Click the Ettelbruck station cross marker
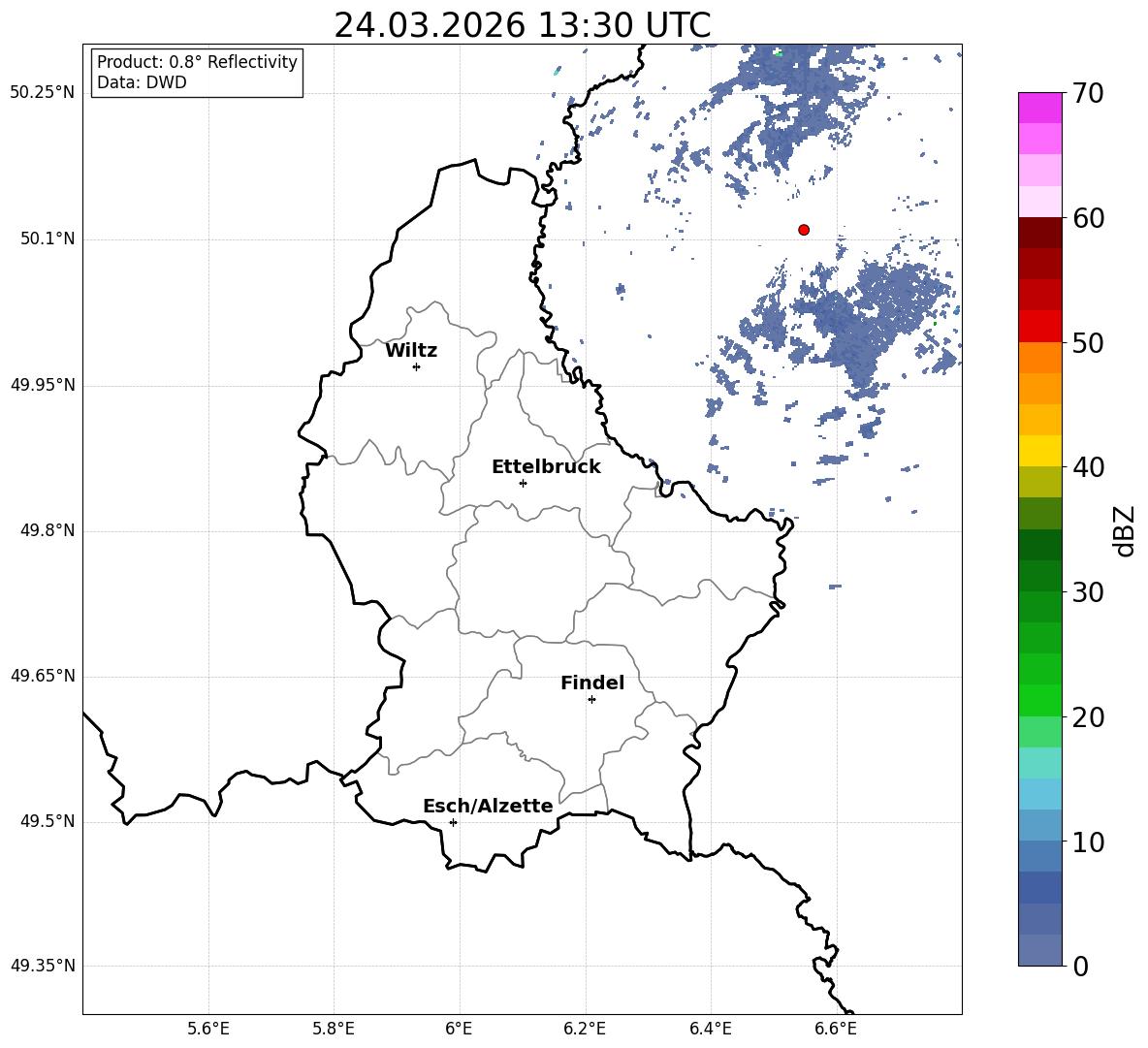The height and width of the screenshot is (1048, 1148). point(523,483)
